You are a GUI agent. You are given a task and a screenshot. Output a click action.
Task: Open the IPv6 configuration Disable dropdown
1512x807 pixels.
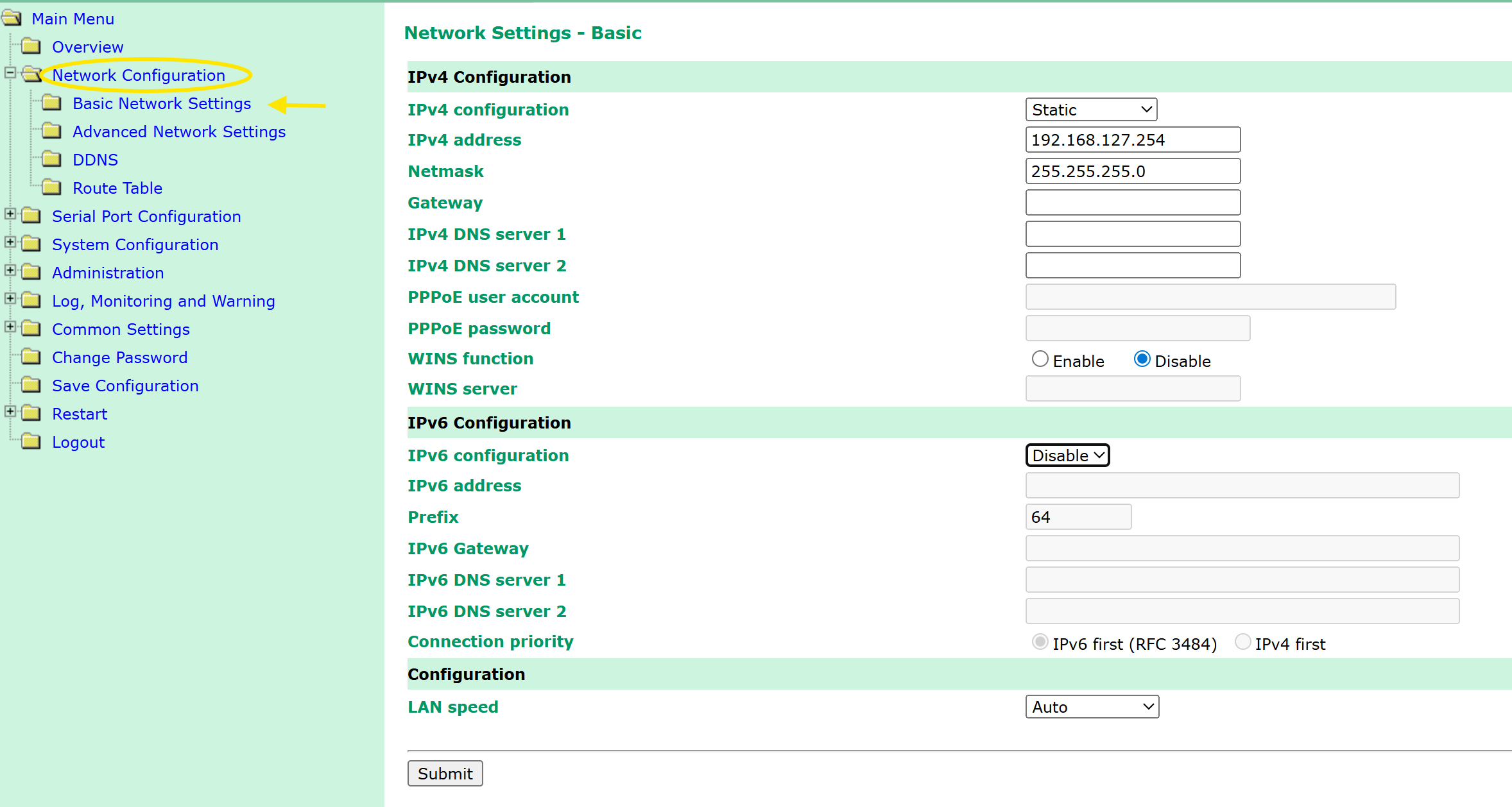[1067, 455]
